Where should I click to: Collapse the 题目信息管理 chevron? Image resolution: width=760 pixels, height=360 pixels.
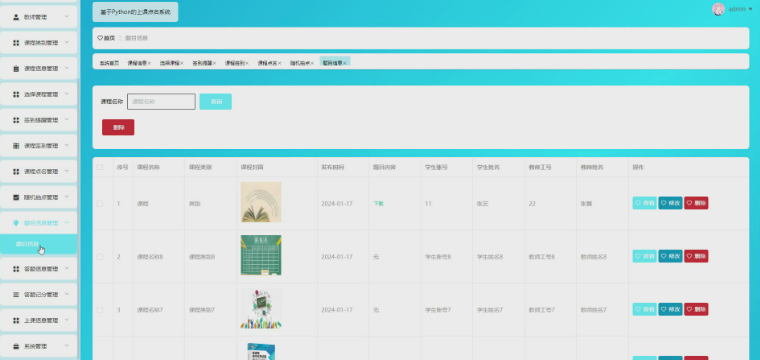[x=67, y=223]
